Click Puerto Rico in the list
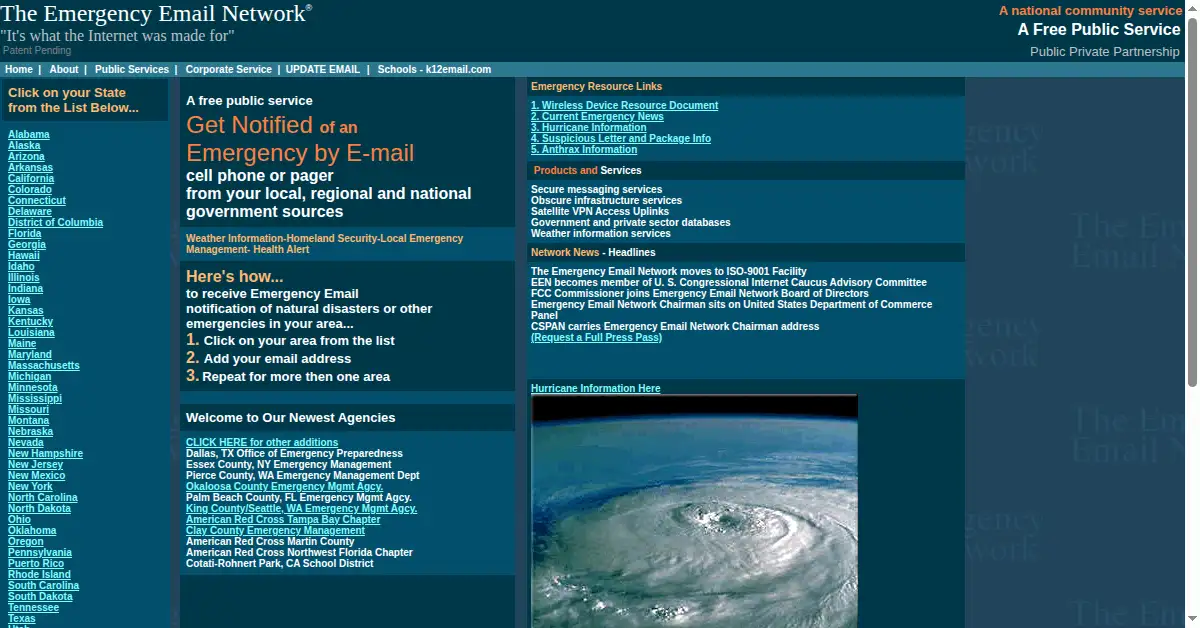This screenshot has height=628, width=1200. [x=36, y=563]
